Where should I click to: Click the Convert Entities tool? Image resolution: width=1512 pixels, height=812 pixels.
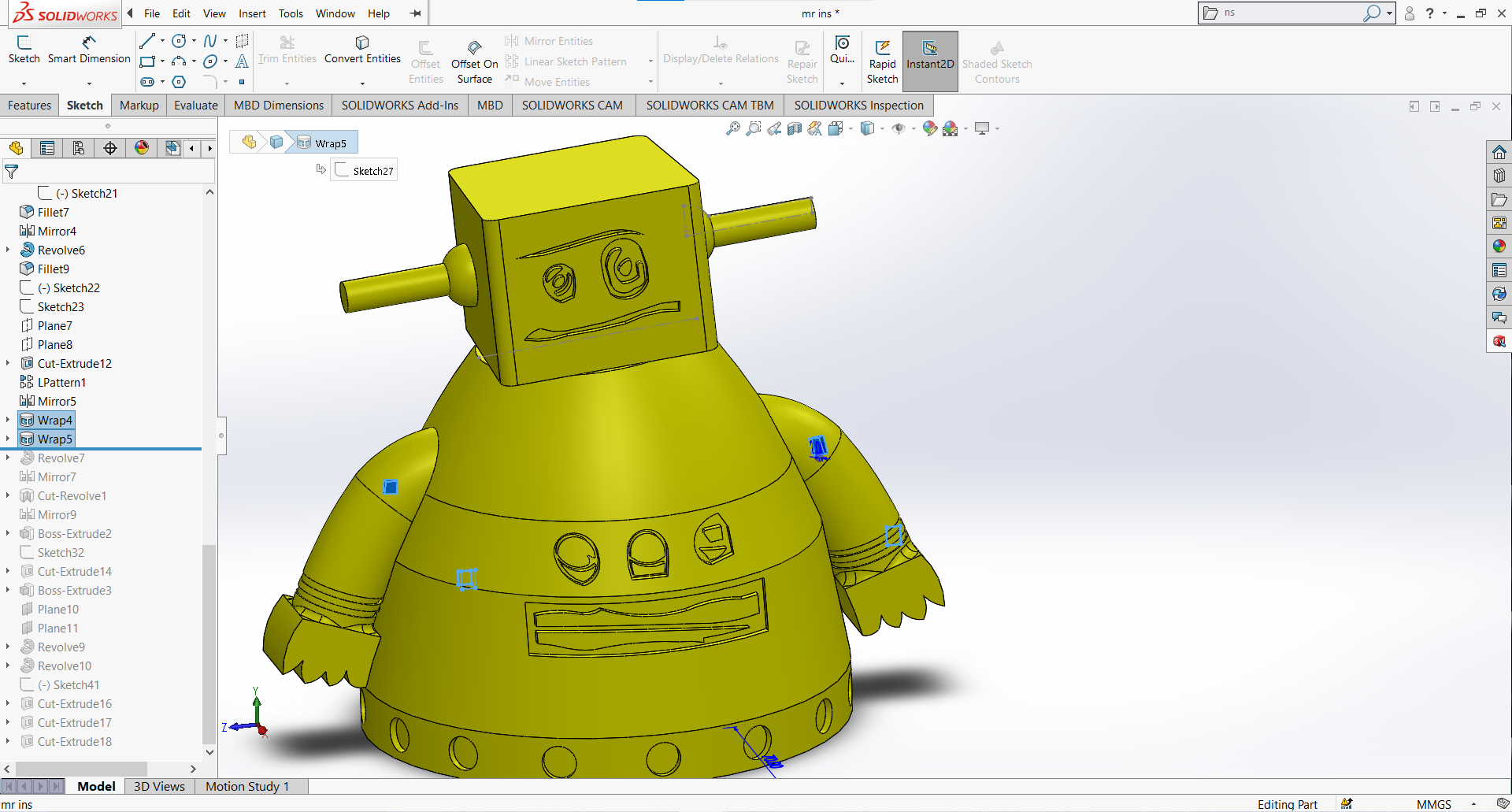pyautogui.click(x=362, y=49)
